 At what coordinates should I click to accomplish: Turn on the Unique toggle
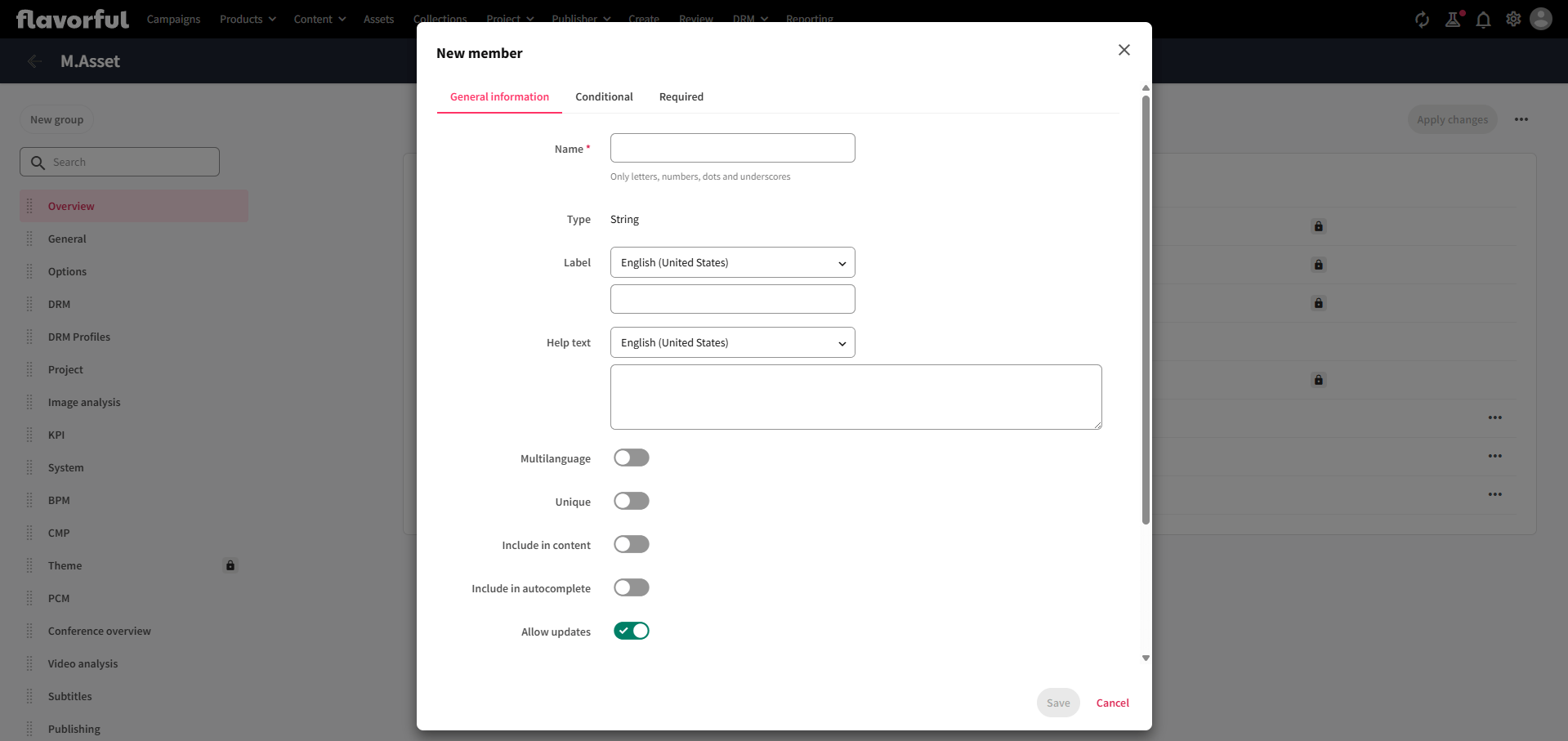point(632,501)
